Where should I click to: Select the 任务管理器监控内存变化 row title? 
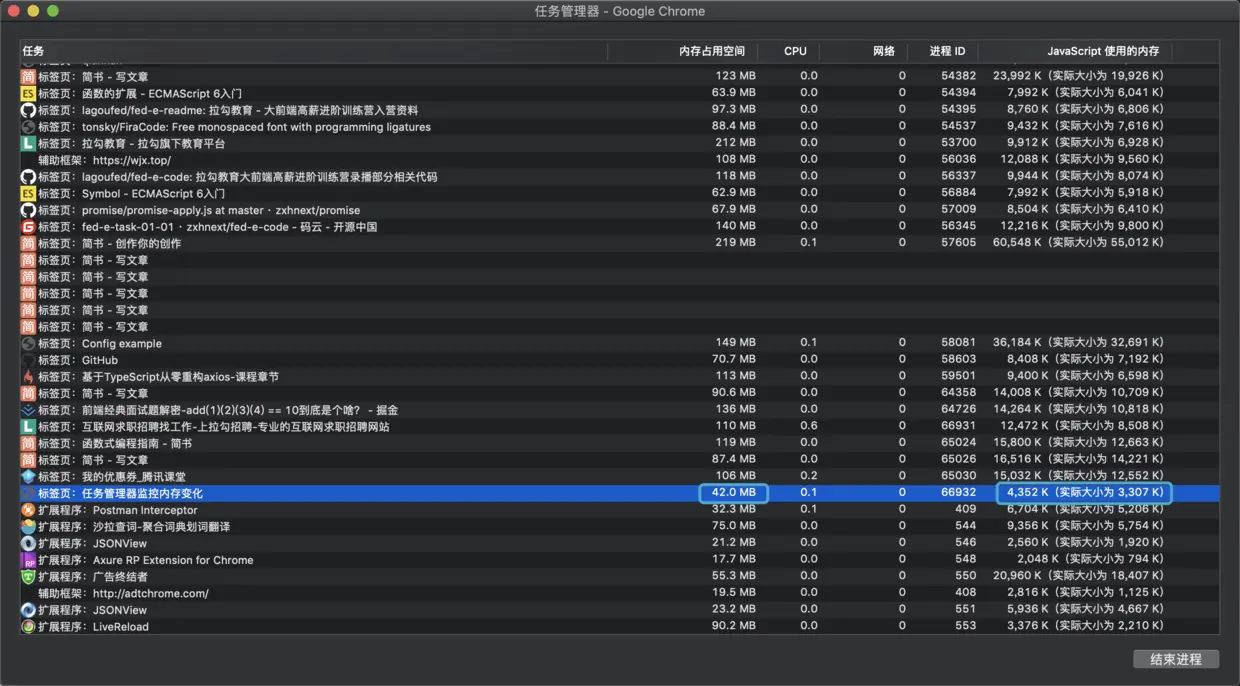click(x=142, y=493)
